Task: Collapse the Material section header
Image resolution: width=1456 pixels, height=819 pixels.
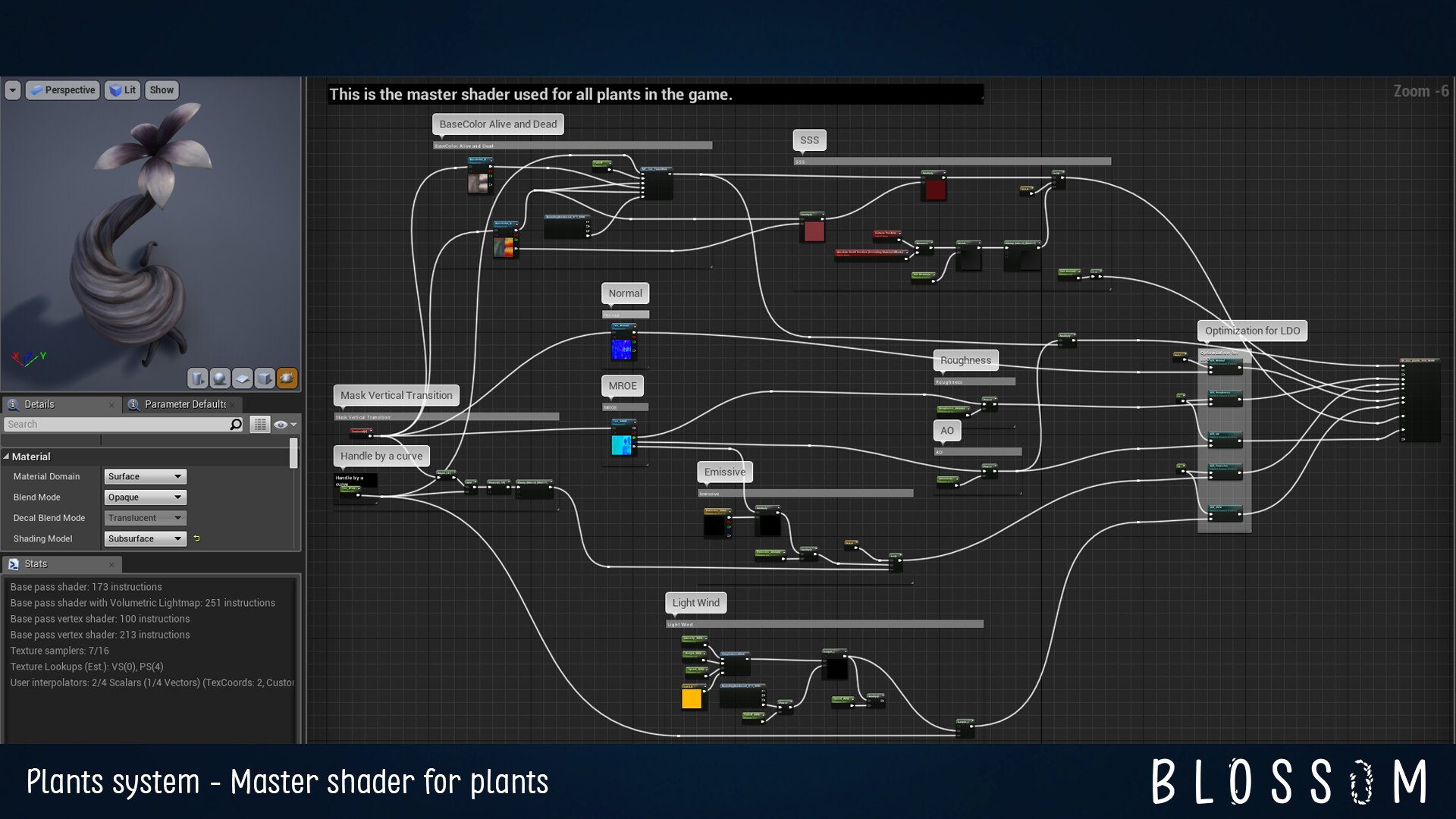Action: pyautogui.click(x=8, y=457)
